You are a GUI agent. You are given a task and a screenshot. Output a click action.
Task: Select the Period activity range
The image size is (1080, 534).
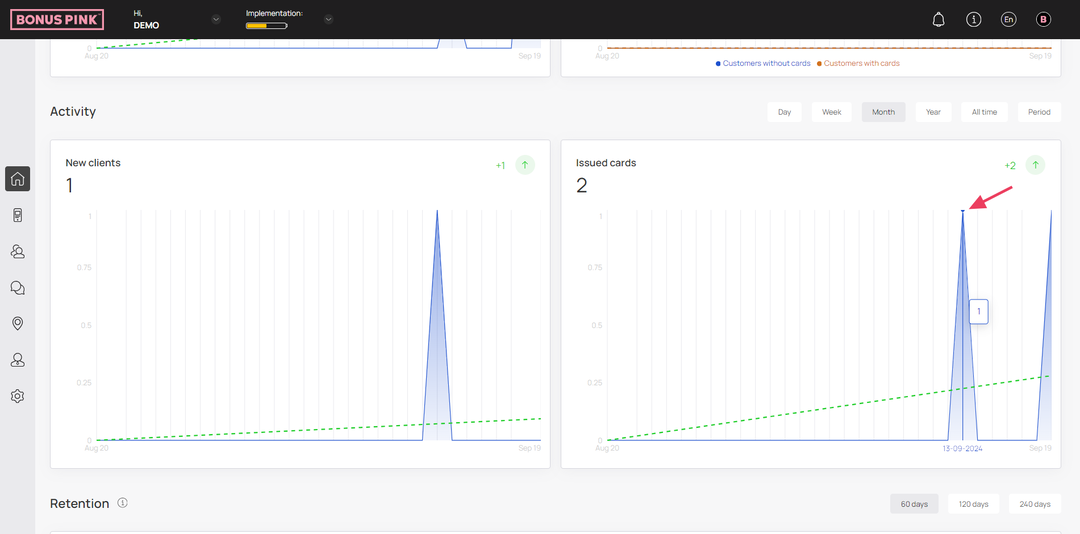(1039, 112)
